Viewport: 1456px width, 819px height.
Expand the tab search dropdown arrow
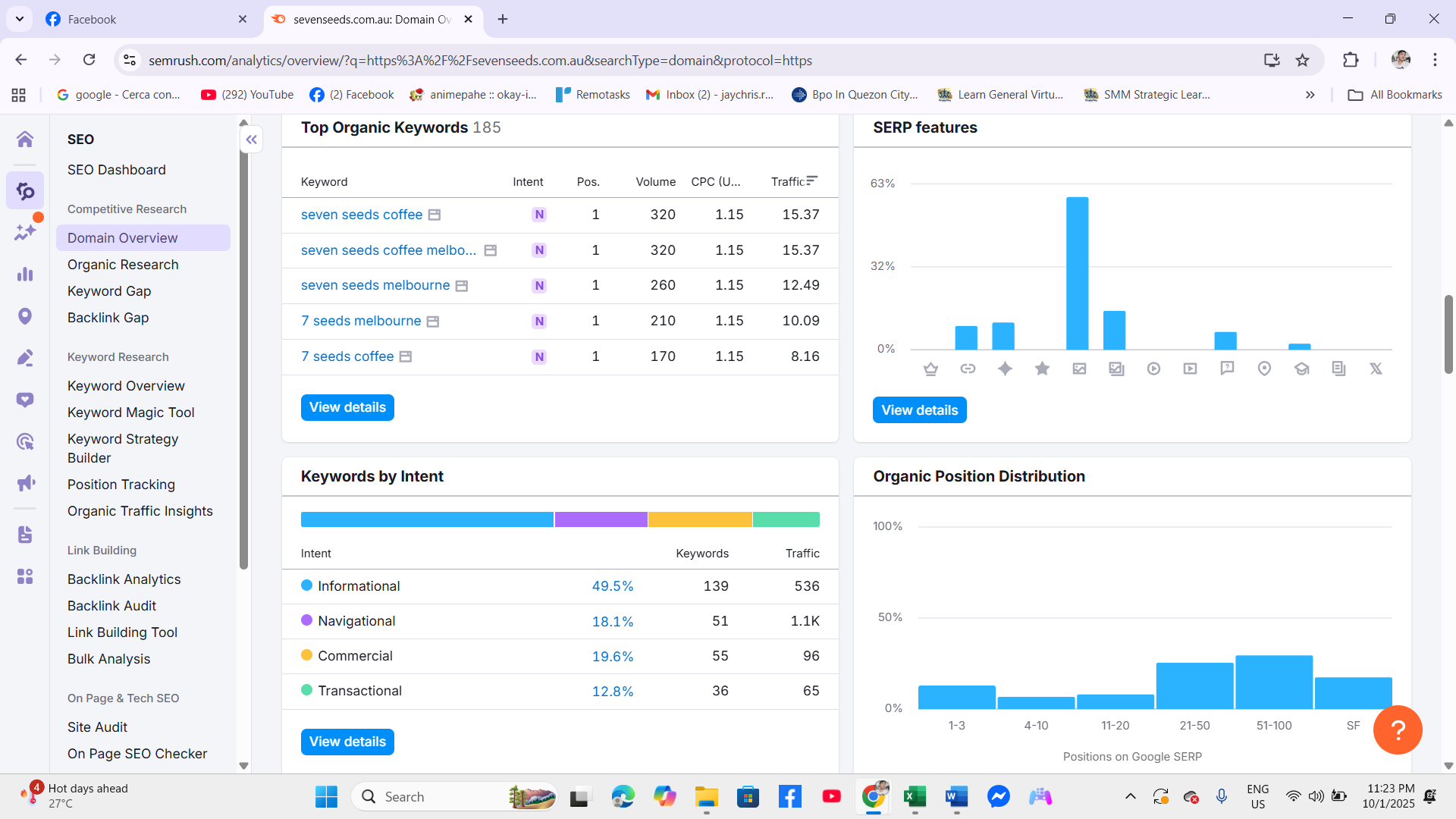20,19
